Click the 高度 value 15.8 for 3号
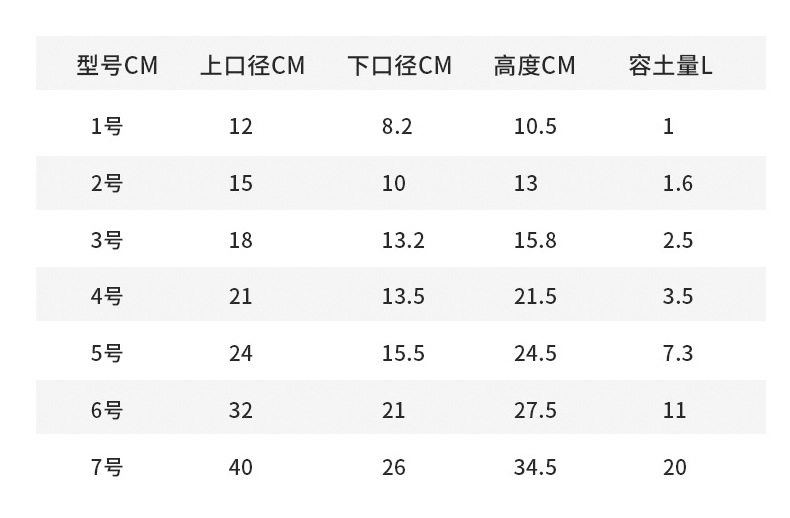The image size is (790, 518). 535,240
